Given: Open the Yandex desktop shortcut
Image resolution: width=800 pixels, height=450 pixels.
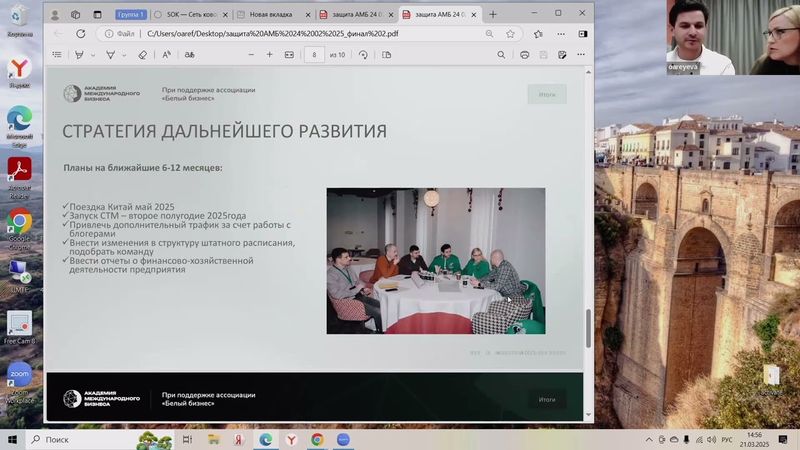Looking at the screenshot, I should coord(19,72).
